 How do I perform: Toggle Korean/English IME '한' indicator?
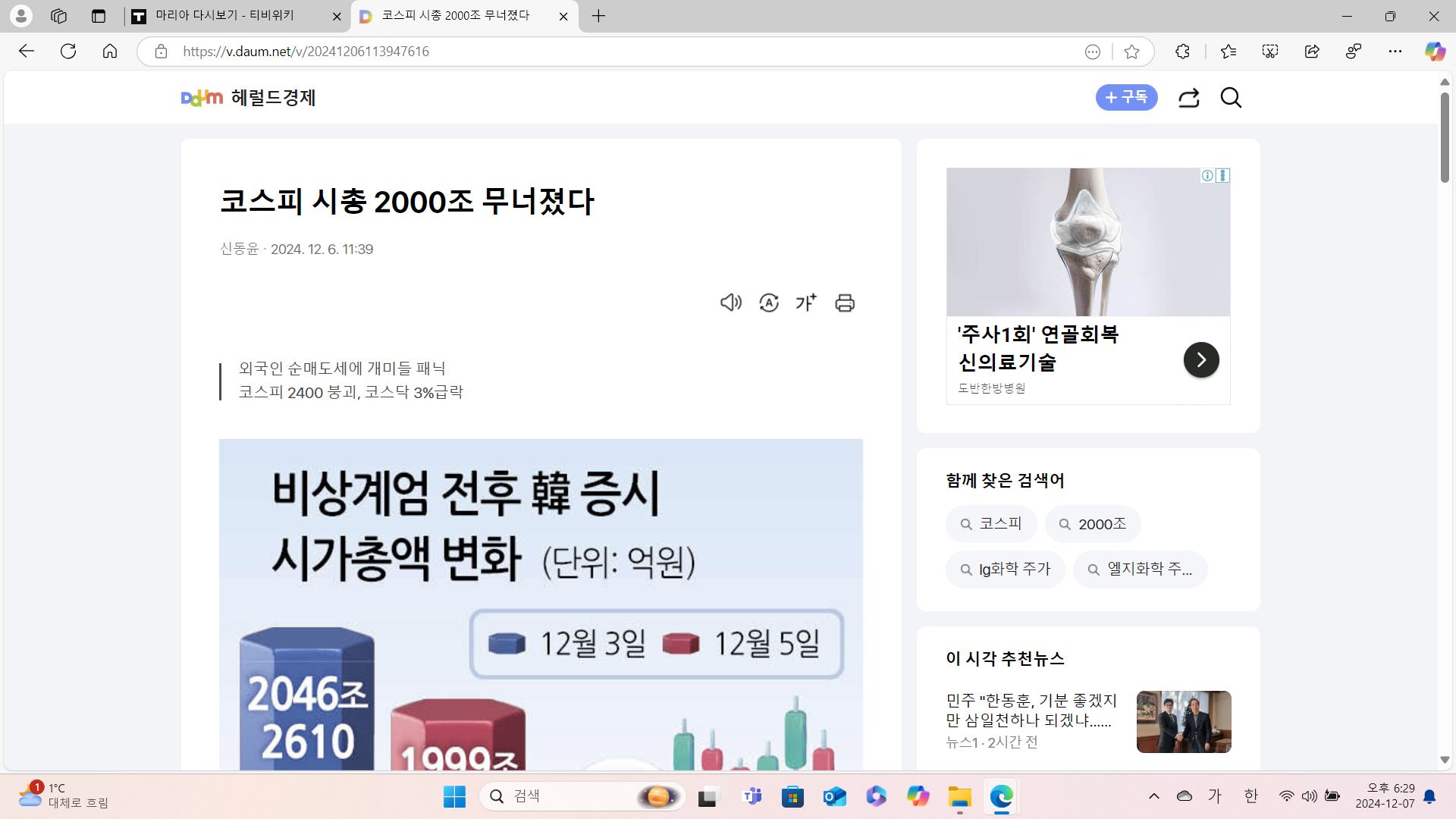coord(1250,795)
